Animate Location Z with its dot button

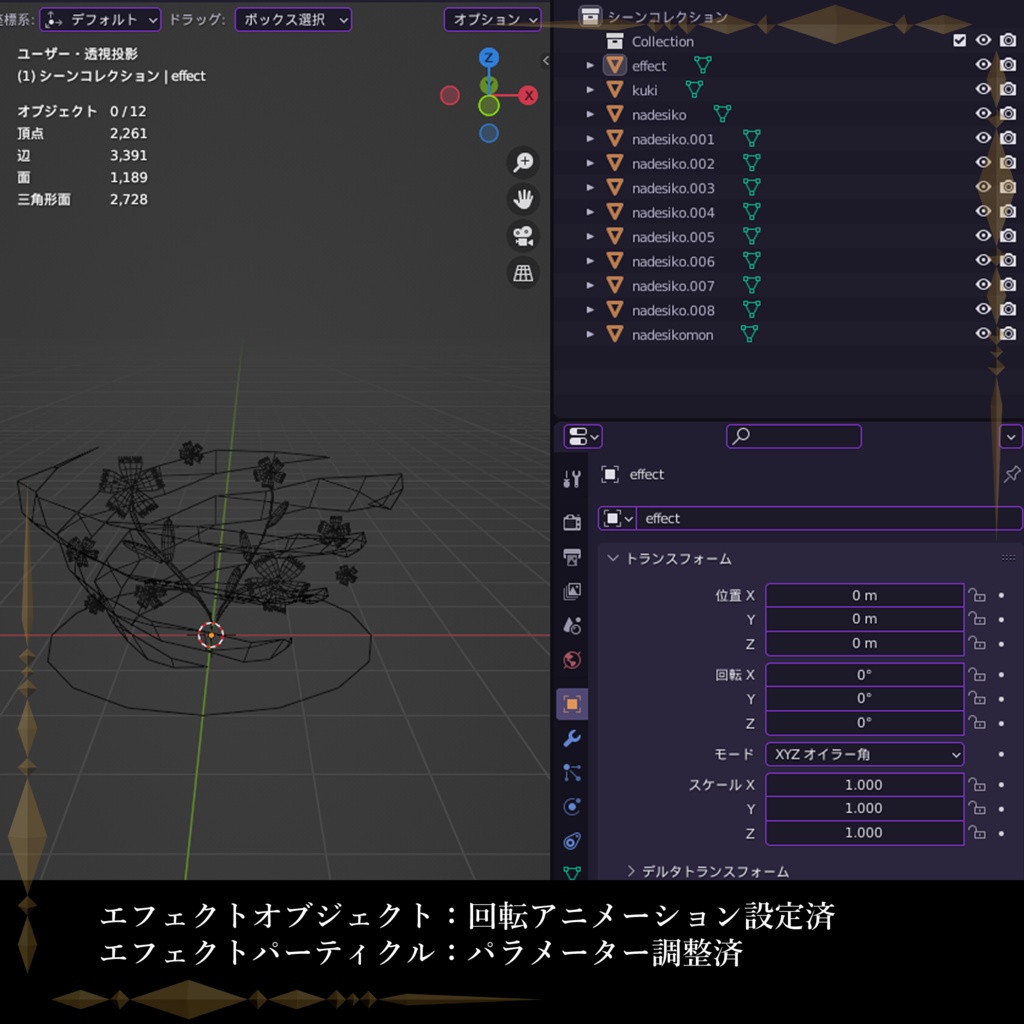1001,644
